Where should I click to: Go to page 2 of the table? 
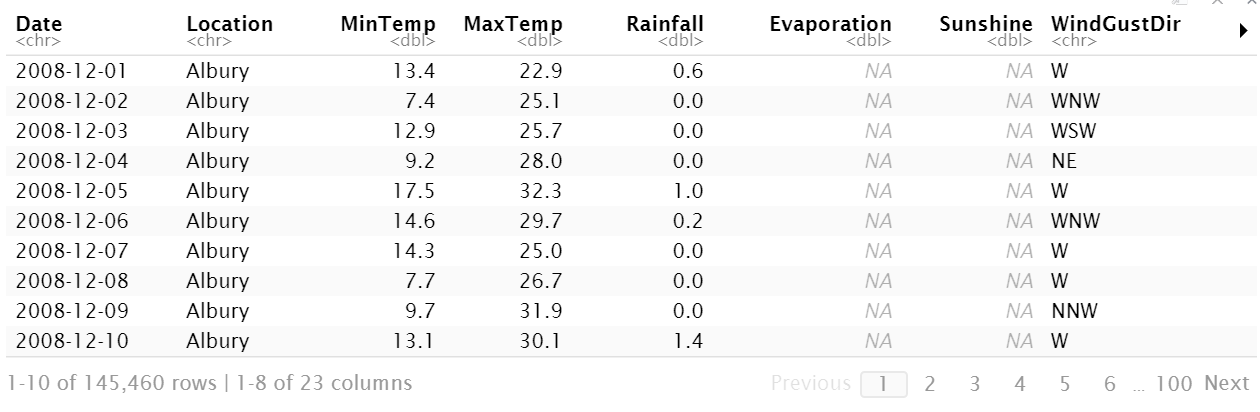click(x=929, y=383)
